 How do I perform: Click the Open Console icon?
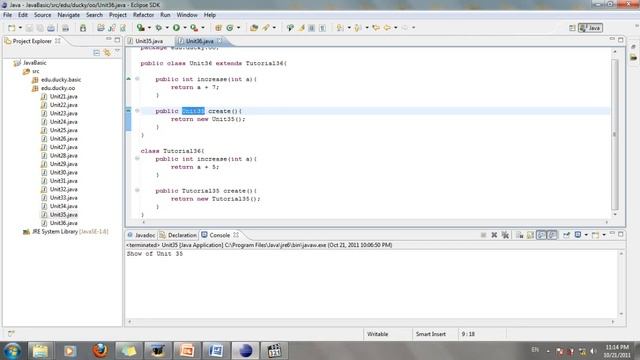point(596,235)
